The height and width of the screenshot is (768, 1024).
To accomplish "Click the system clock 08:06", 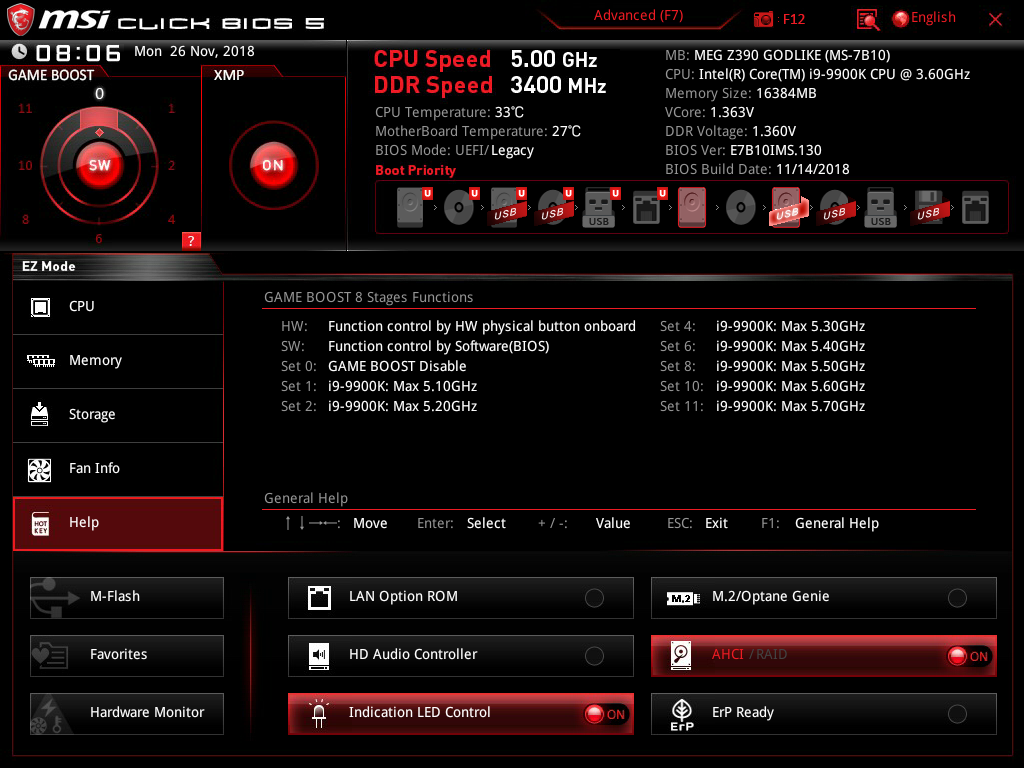I will tap(78, 52).
